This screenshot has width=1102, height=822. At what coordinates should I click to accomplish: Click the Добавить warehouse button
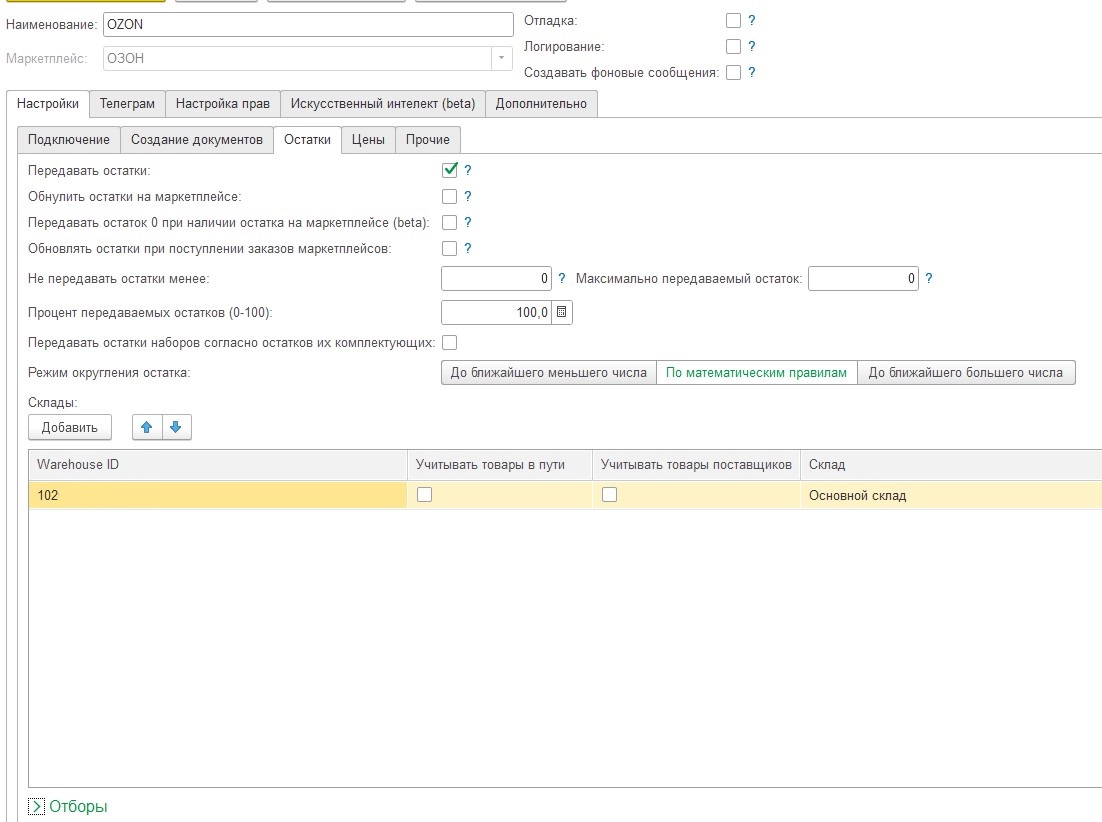tap(70, 427)
